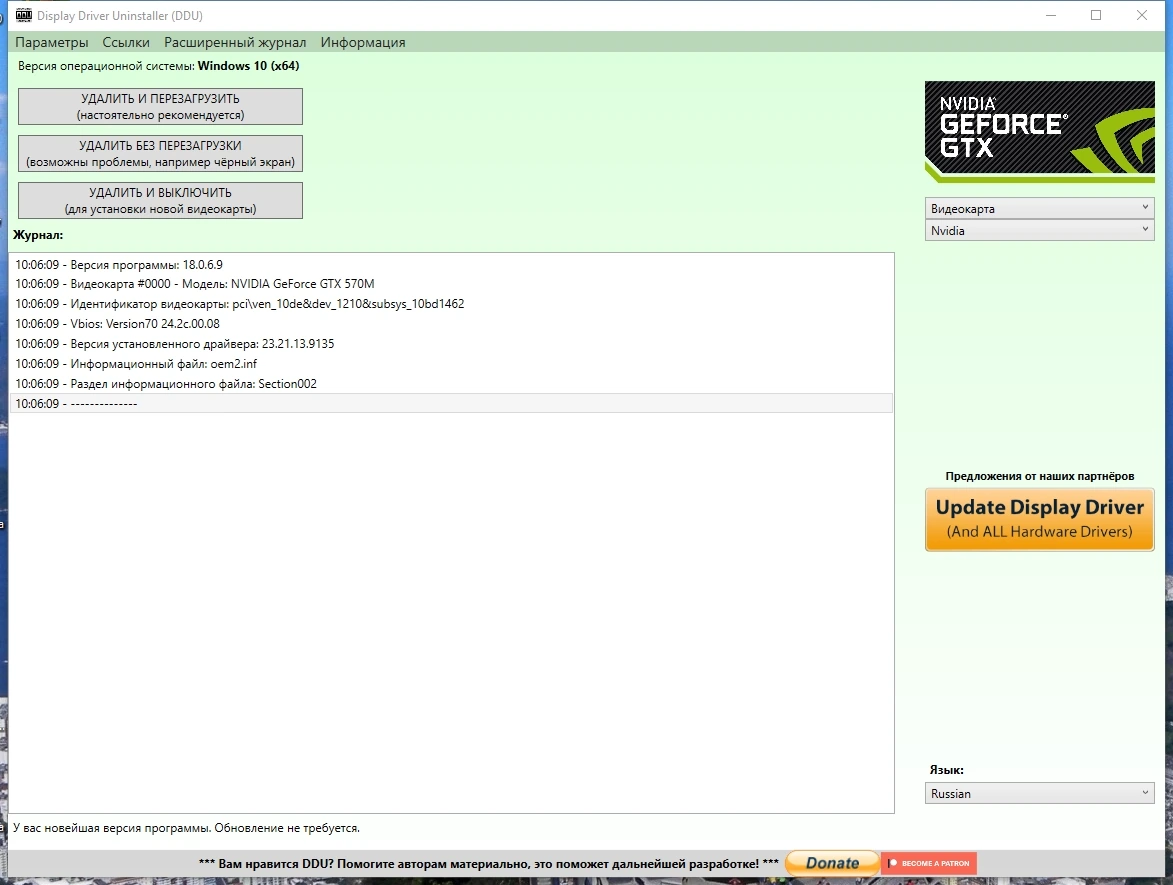Open the Расширенный журнал menu

pyautogui.click(x=235, y=43)
